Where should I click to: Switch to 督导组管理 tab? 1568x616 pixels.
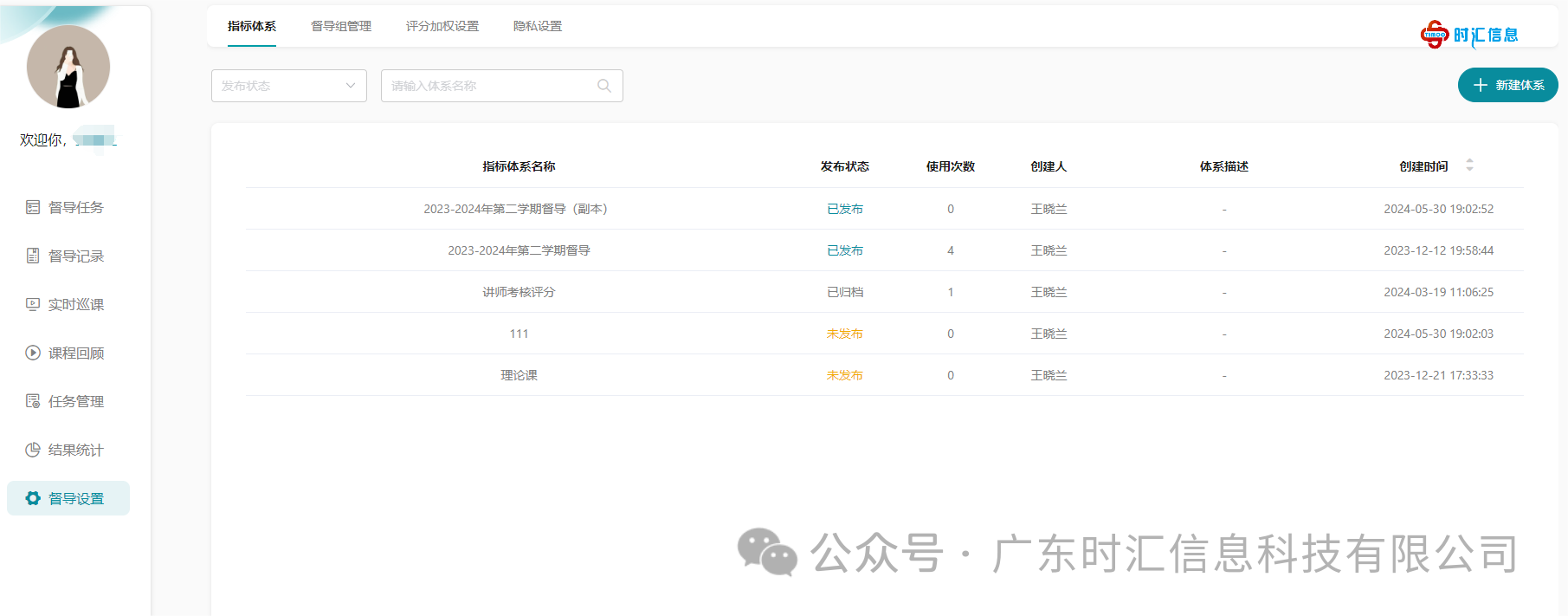341,27
